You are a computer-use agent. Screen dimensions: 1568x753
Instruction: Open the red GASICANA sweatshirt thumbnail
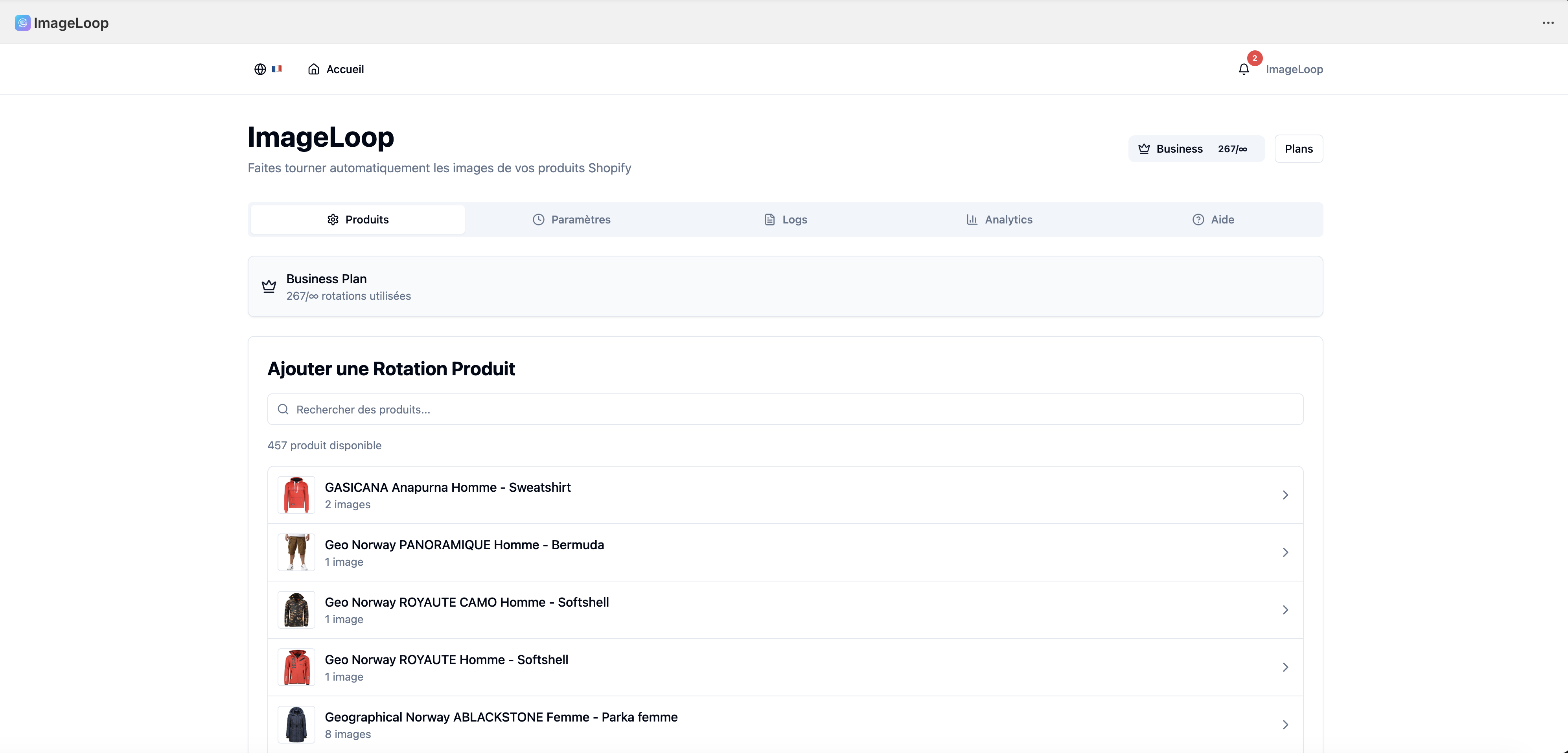click(296, 495)
